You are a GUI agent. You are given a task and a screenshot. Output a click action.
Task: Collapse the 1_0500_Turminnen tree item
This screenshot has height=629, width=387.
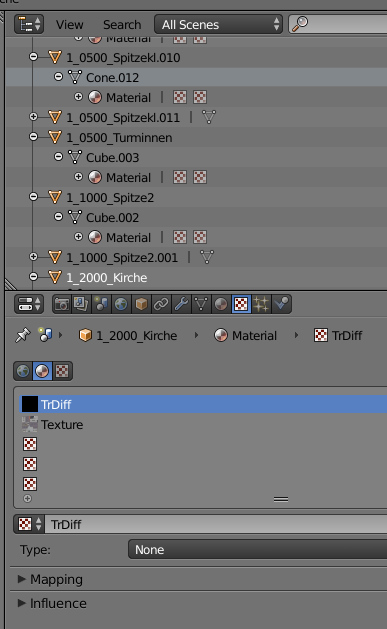click(x=34, y=137)
